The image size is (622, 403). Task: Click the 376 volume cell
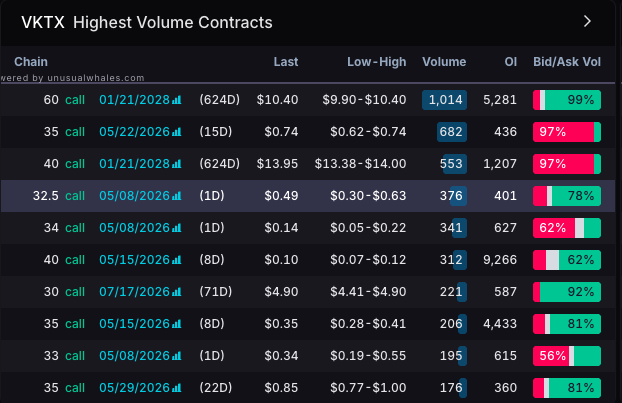[451, 196]
